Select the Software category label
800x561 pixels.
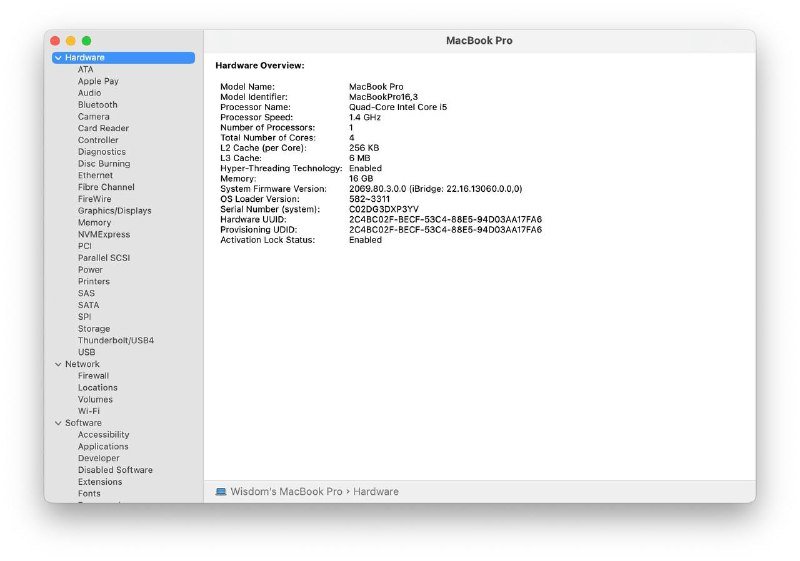point(83,423)
